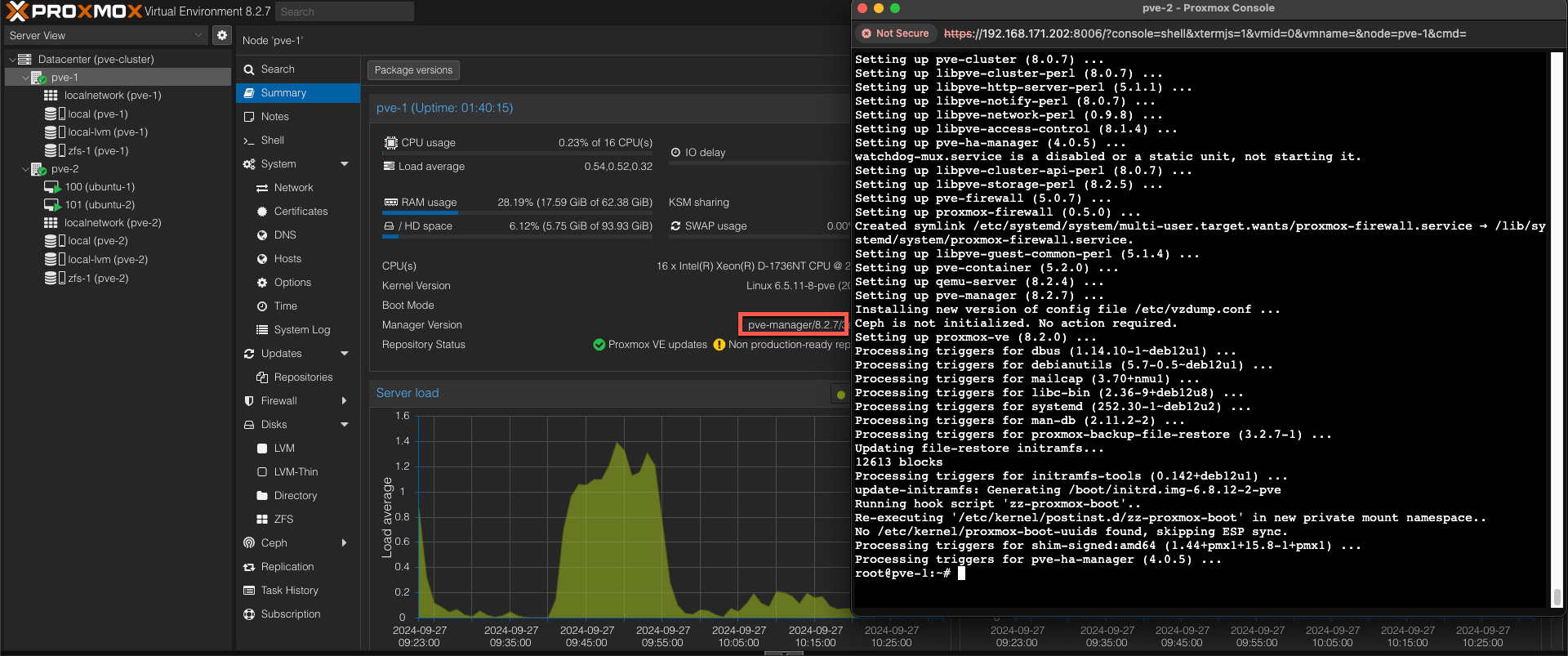Expand the Ceph menu section arrow
This screenshot has height=656, width=1568.
[x=345, y=543]
